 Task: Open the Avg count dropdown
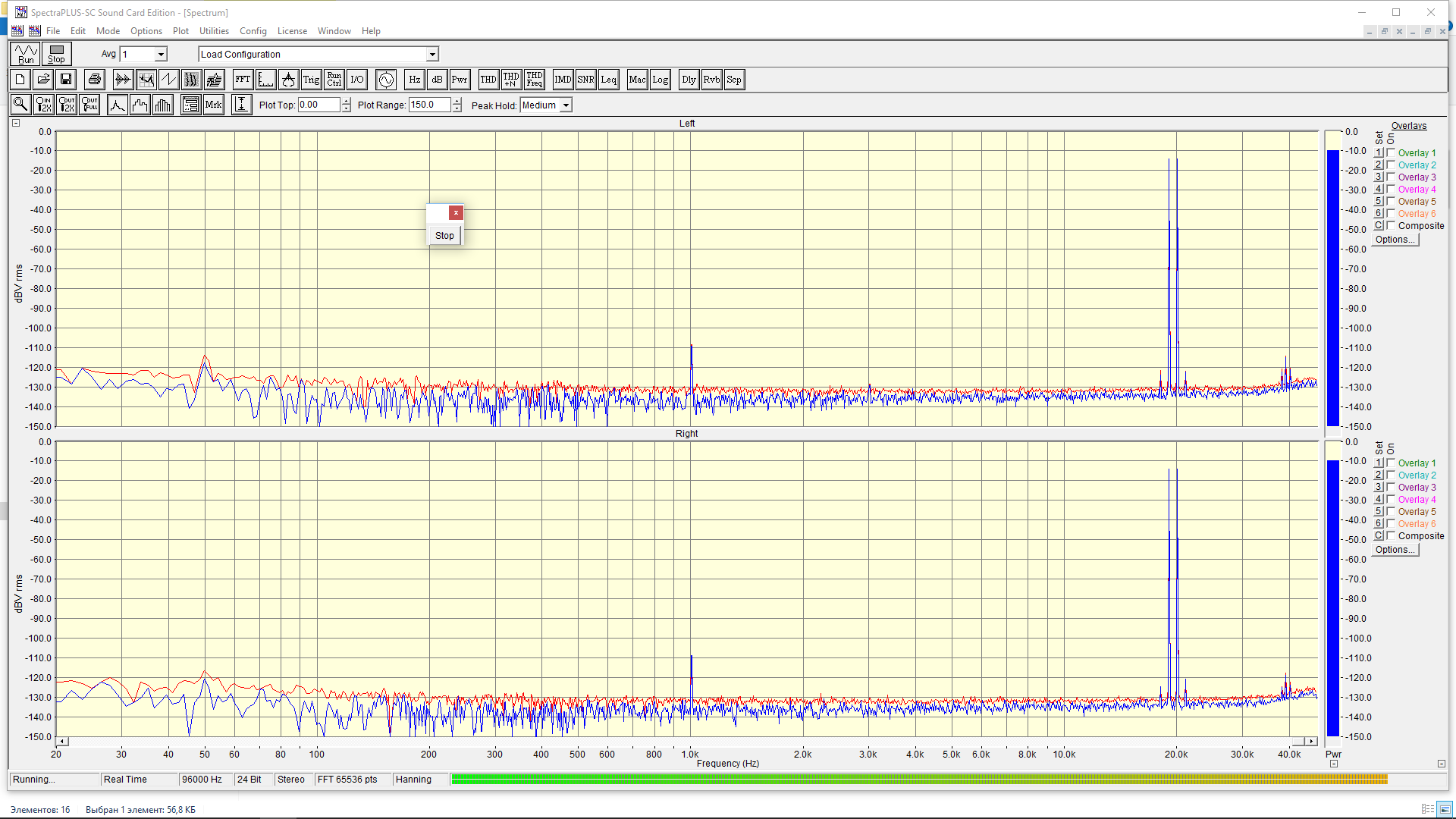(161, 55)
